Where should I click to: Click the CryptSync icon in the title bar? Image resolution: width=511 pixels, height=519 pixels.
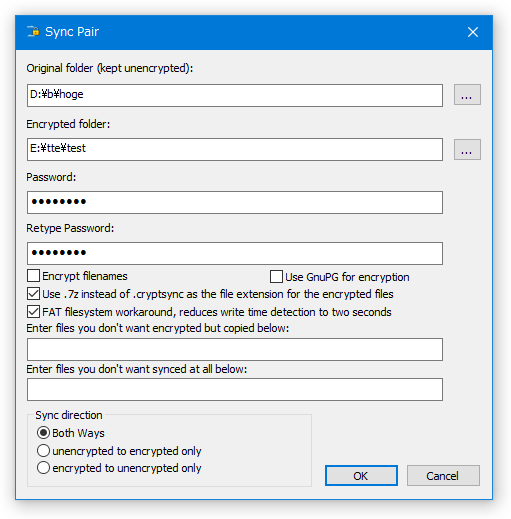click(x=33, y=32)
